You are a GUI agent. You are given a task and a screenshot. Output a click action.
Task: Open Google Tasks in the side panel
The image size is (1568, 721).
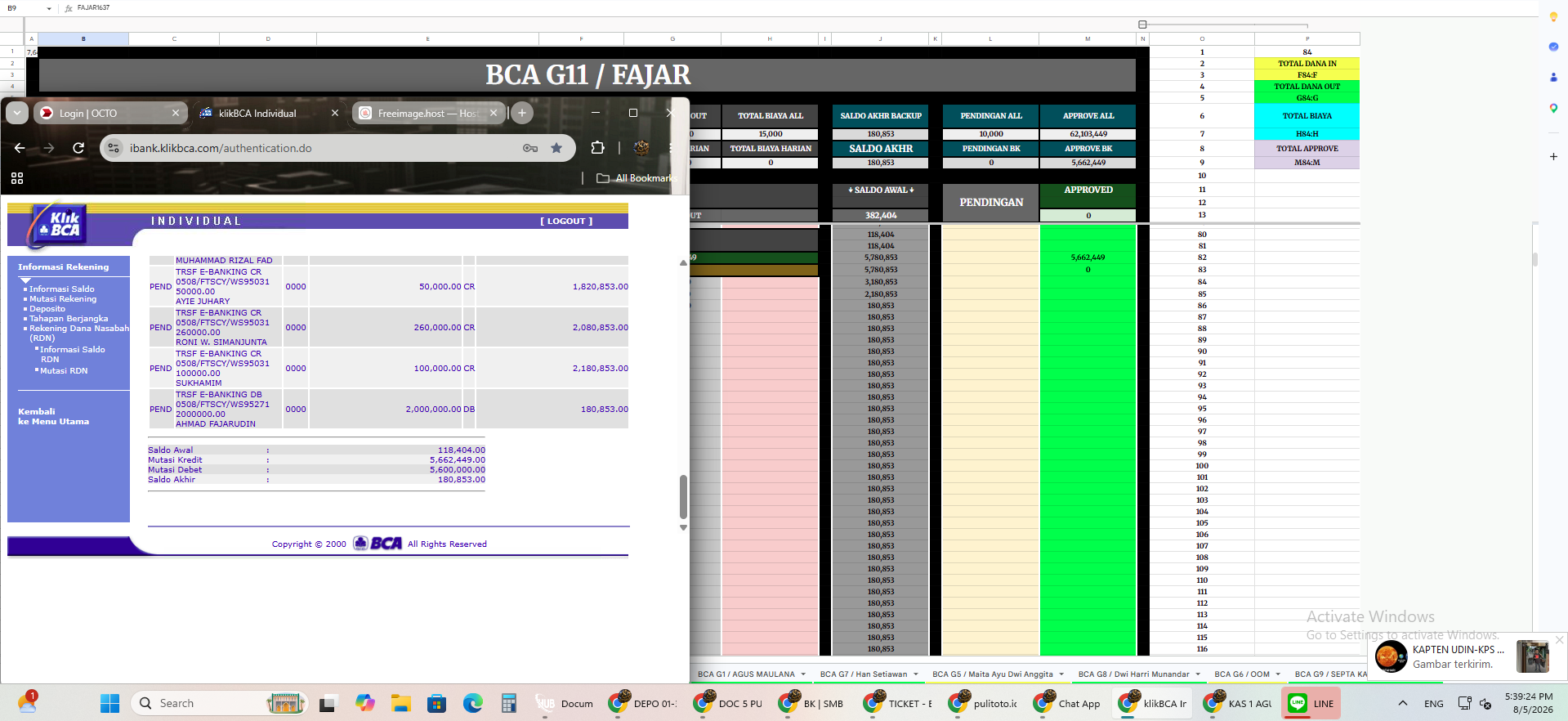pos(1553,47)
